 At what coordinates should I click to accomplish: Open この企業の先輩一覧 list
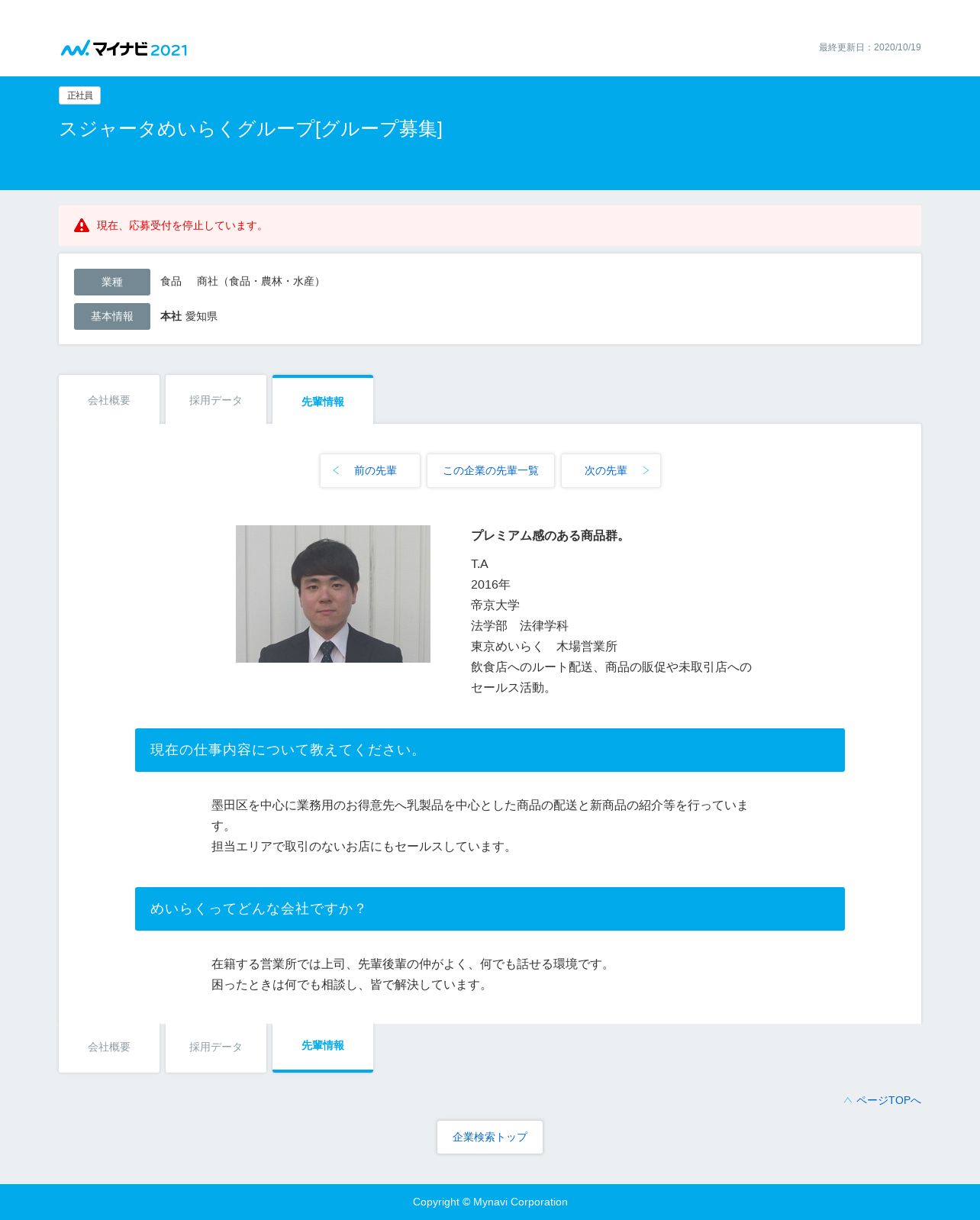click(491, 470)
